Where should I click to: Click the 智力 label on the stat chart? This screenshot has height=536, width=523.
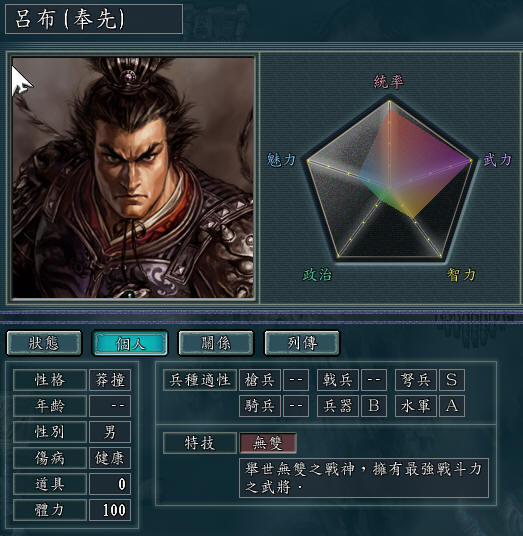[x=461, y=274]
